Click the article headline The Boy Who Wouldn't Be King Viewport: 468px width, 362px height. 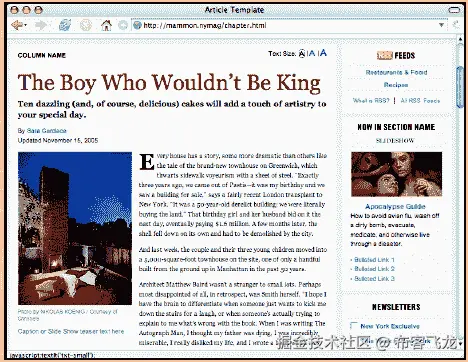point(169,83)
